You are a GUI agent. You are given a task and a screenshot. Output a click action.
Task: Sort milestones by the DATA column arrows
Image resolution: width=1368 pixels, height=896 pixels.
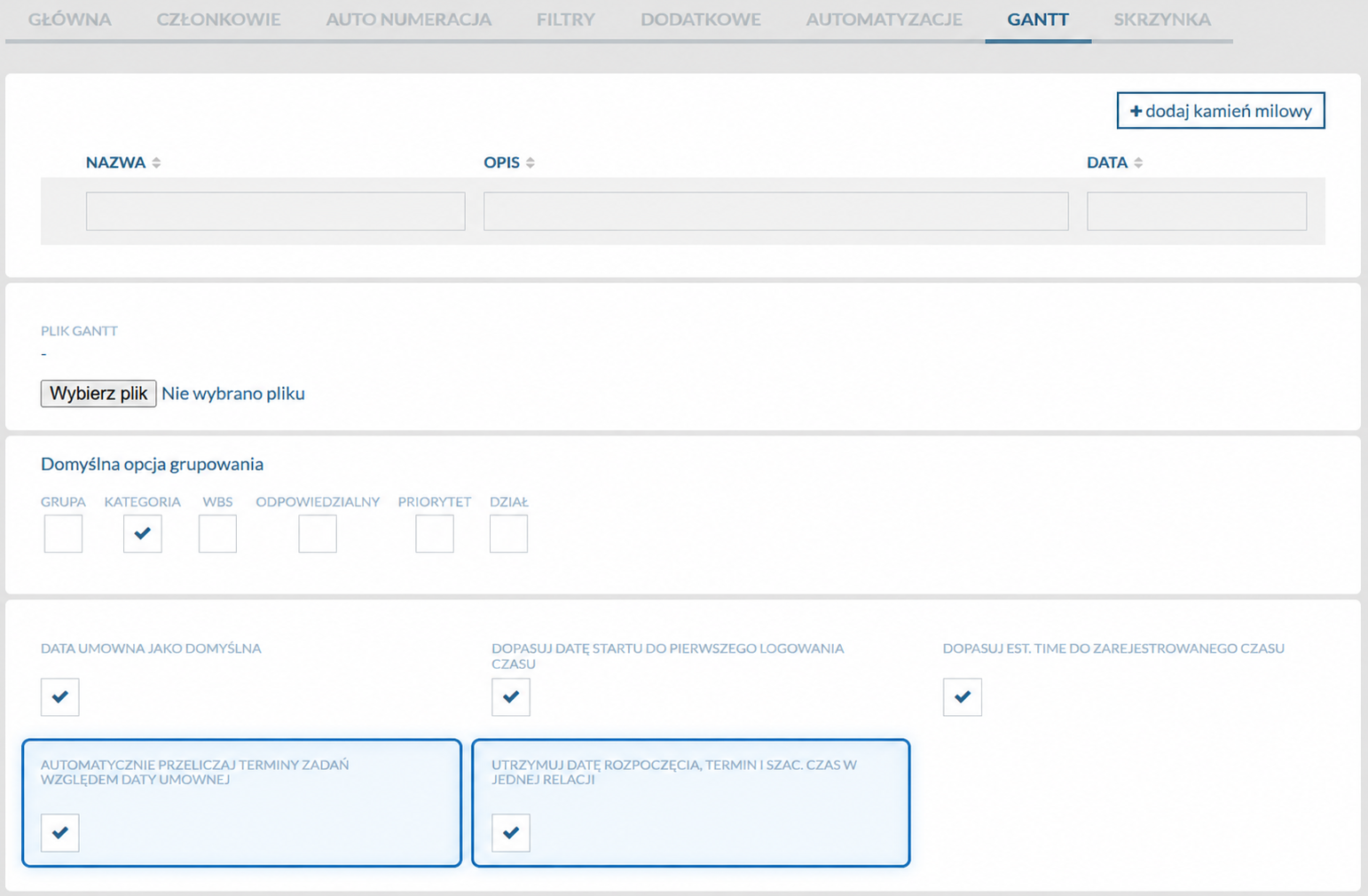1138,162
